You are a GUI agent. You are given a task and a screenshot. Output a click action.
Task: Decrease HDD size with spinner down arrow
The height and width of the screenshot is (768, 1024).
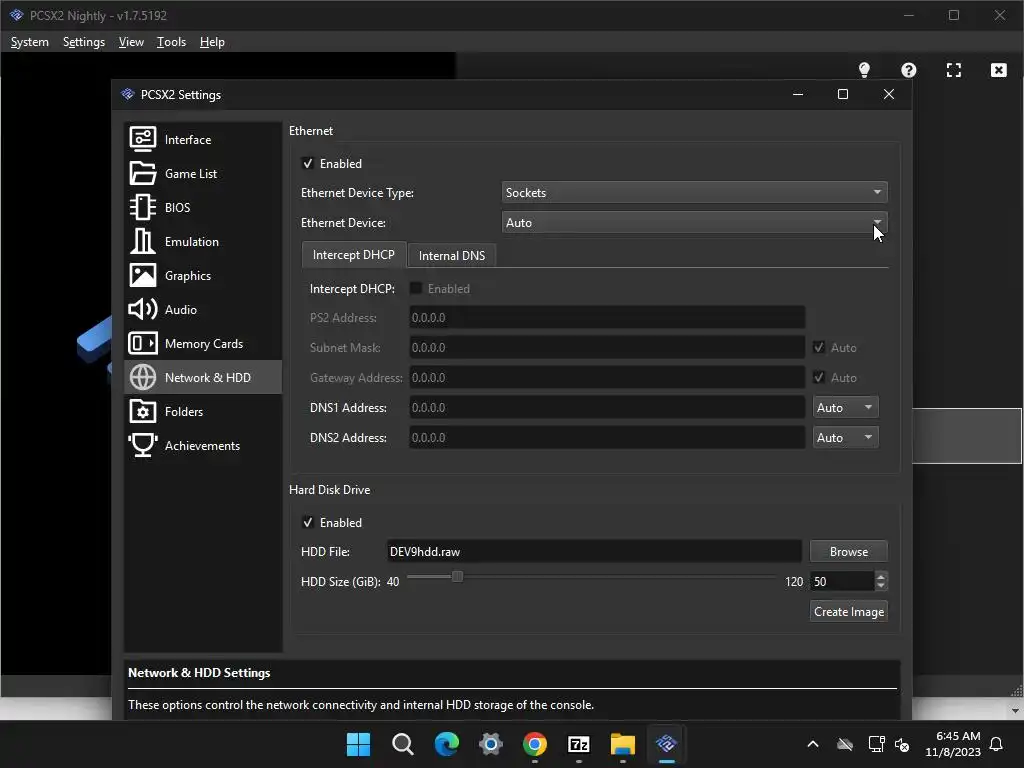click(881, 586)
